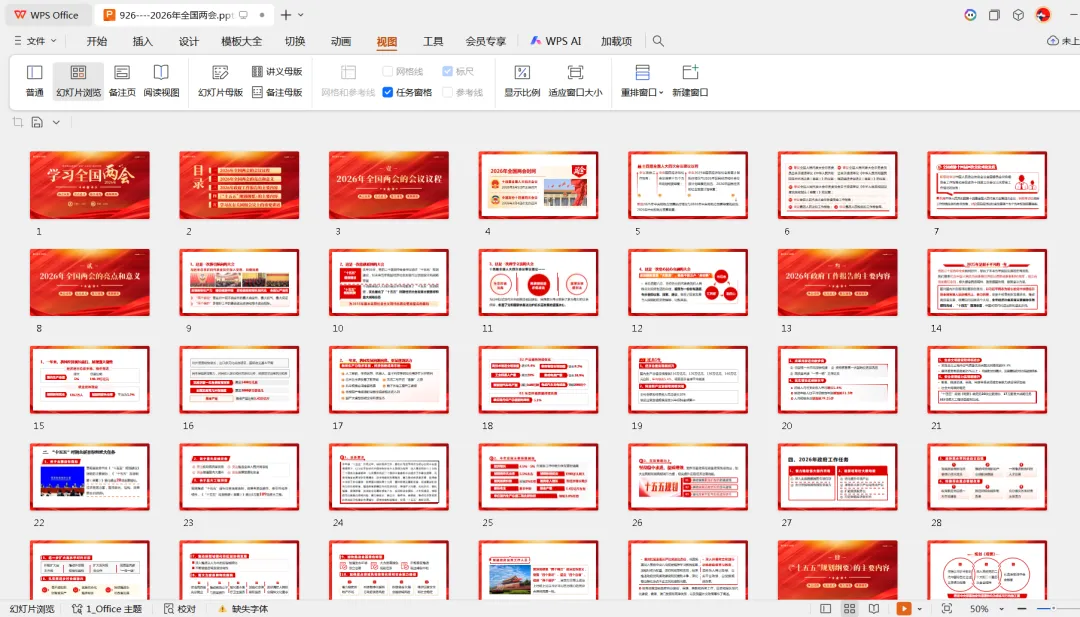Viewport: 1080px width, 617px height.
Task: Add a new document tab with plus icon
Action: pos(286,14)
